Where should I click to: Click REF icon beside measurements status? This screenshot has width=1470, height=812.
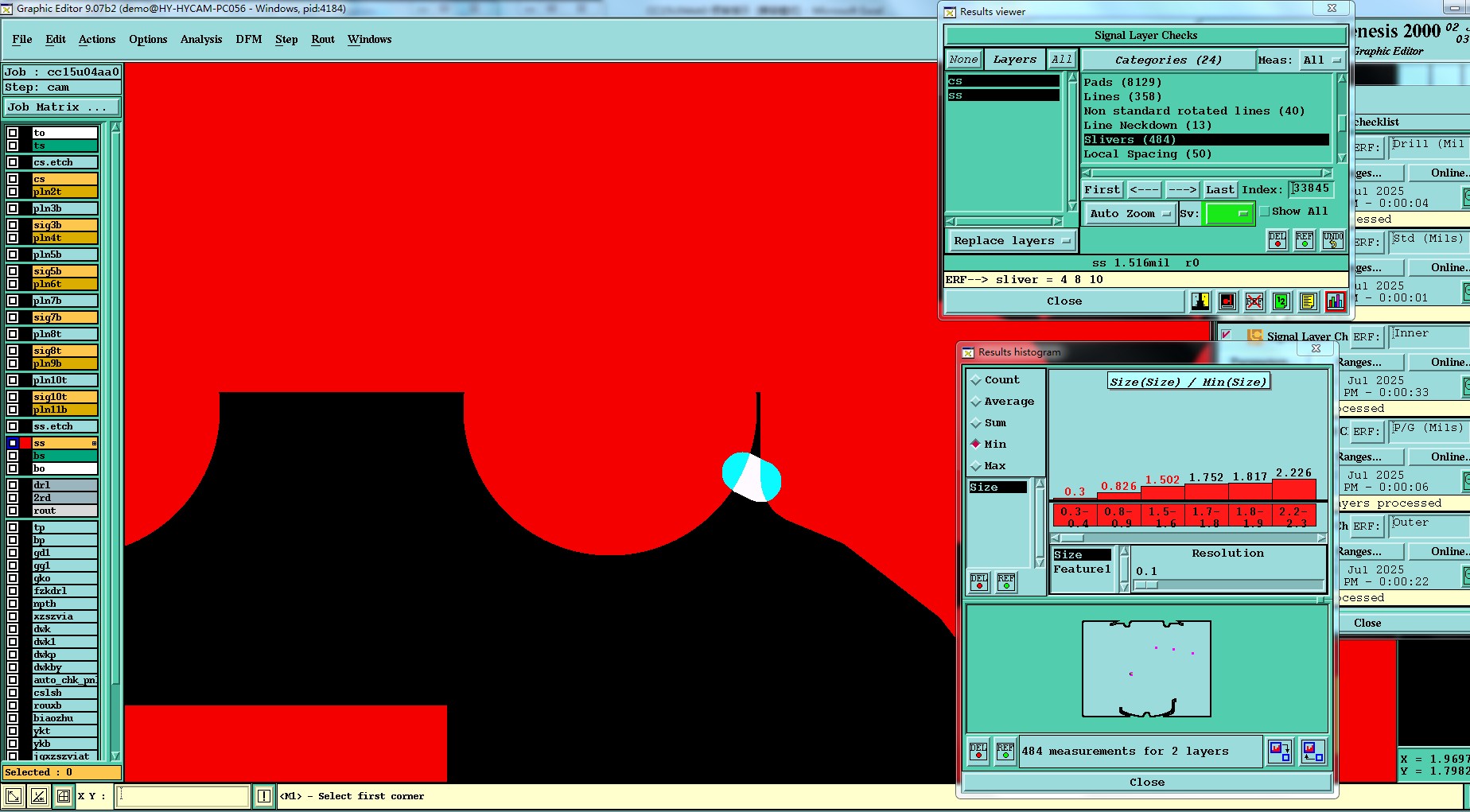1005,752
